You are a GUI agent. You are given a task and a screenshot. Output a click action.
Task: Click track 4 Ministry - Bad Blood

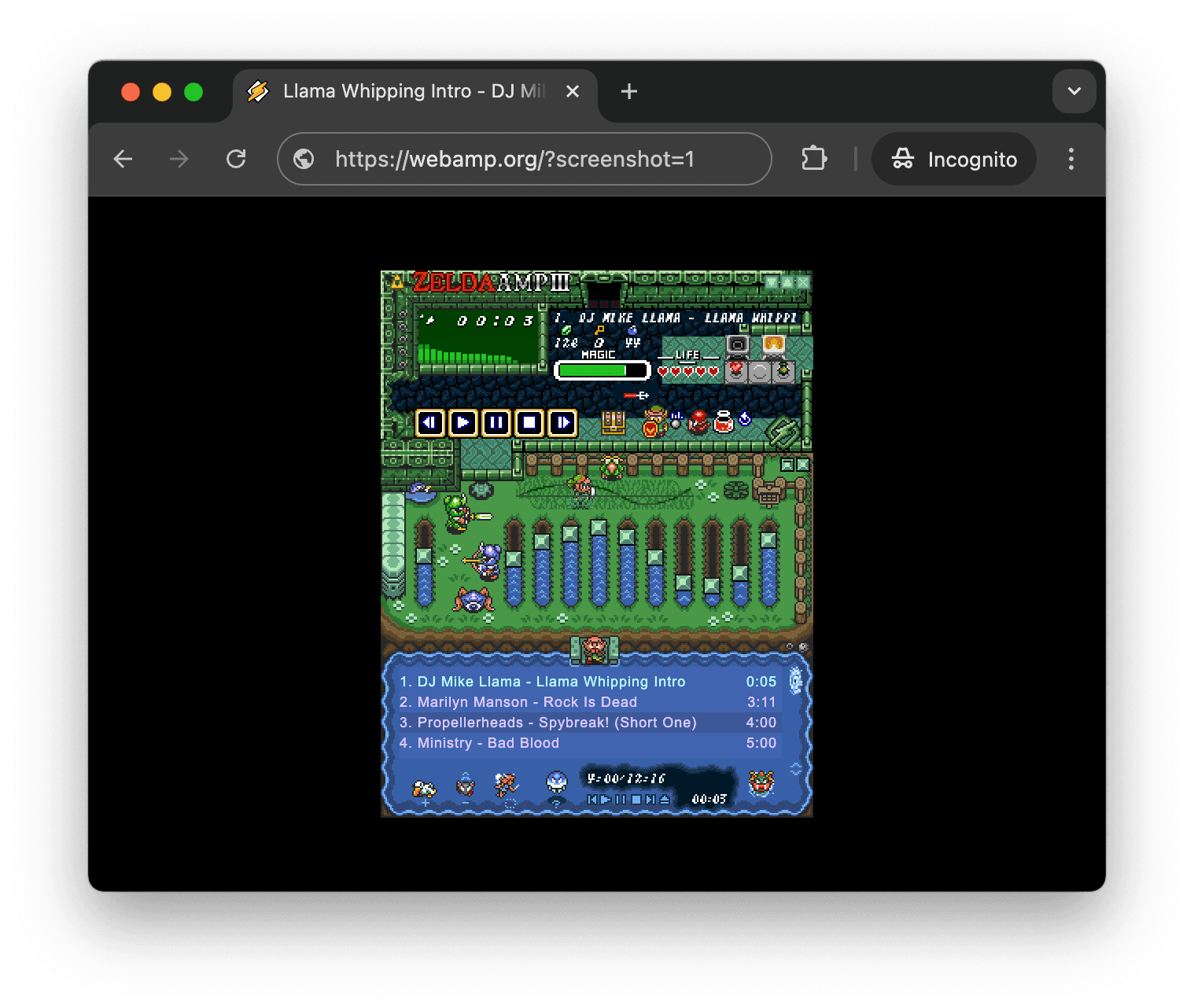click(x=488, y=743)
